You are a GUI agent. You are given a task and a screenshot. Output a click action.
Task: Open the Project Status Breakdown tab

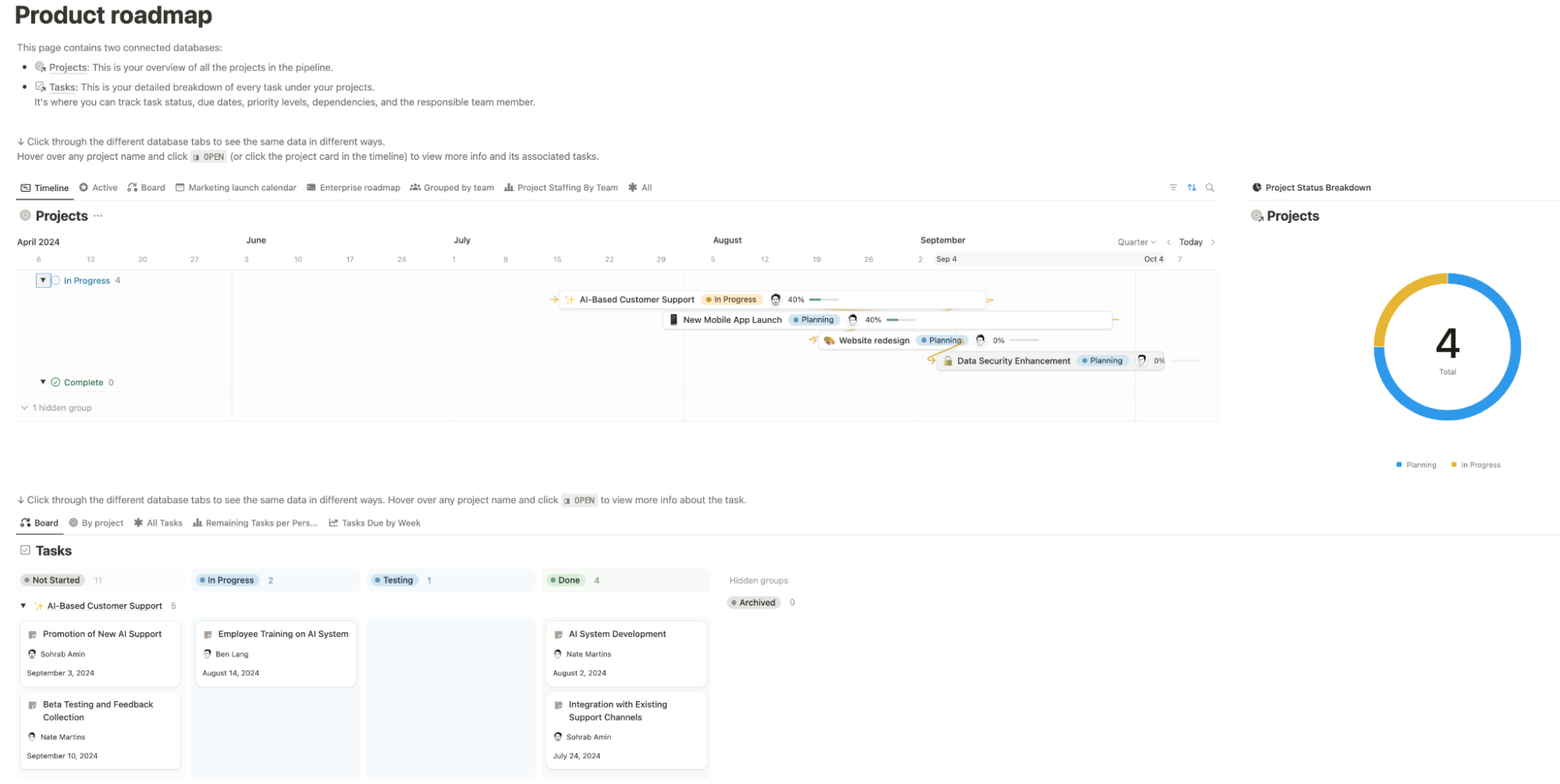[x=1311, y=188]
